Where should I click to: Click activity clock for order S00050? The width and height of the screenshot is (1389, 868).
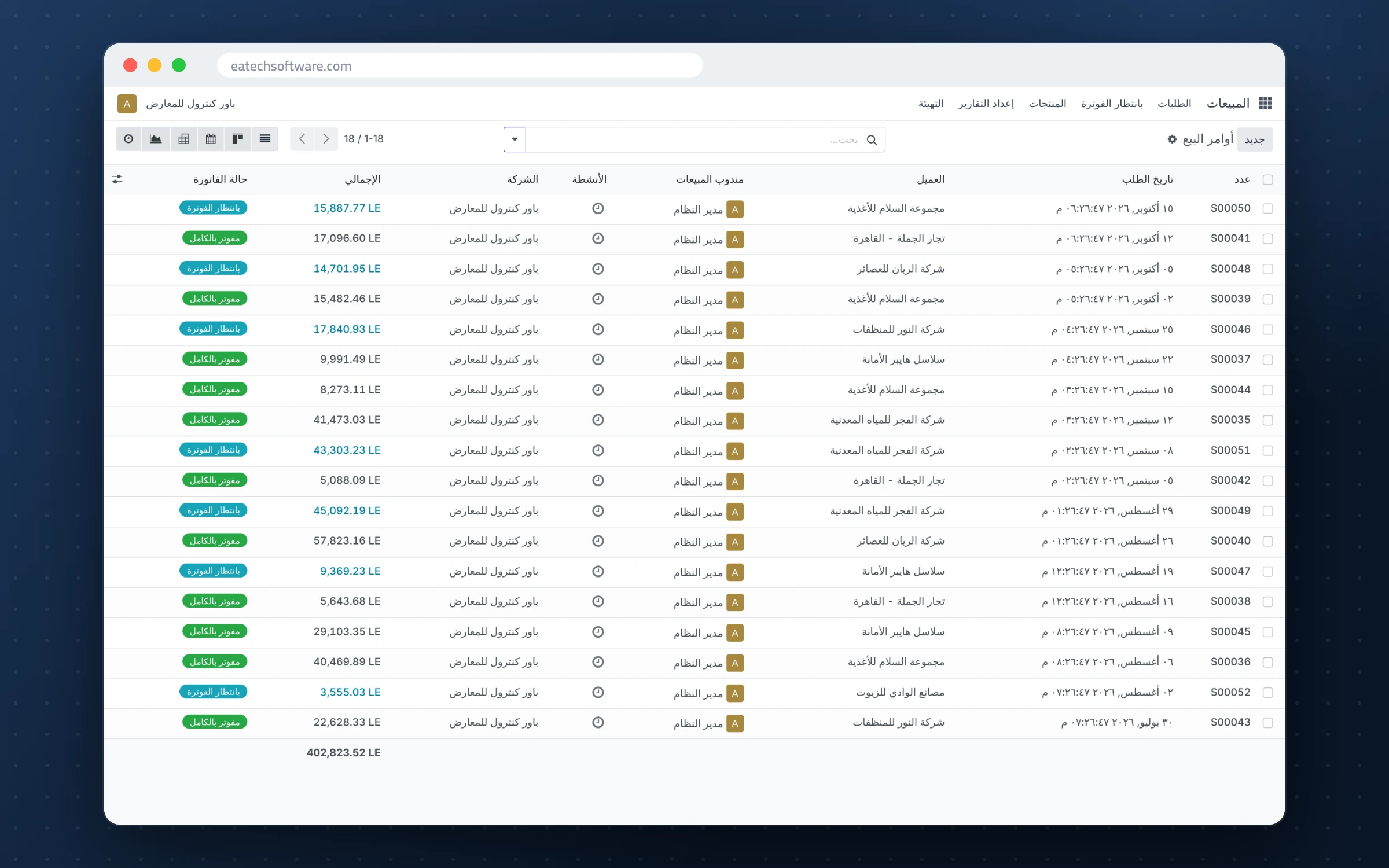click(598, 208)
